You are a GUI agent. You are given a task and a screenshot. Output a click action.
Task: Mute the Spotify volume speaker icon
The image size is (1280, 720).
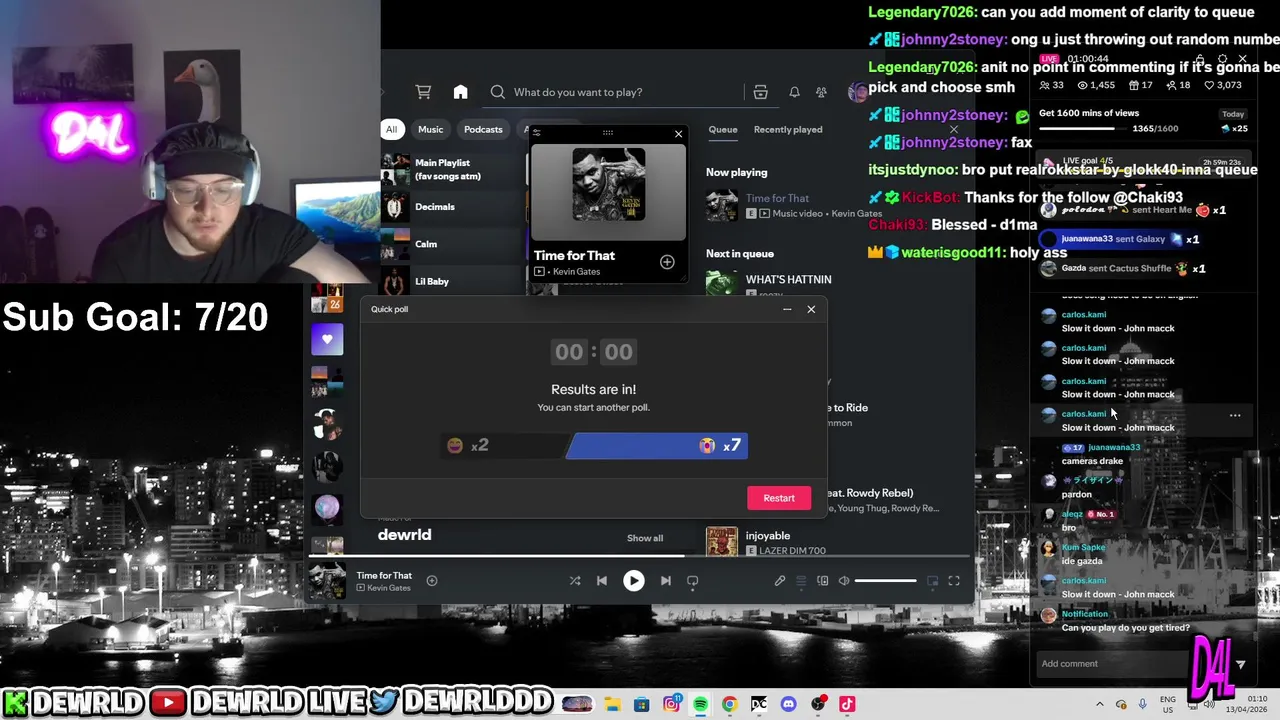coord(844,580)
